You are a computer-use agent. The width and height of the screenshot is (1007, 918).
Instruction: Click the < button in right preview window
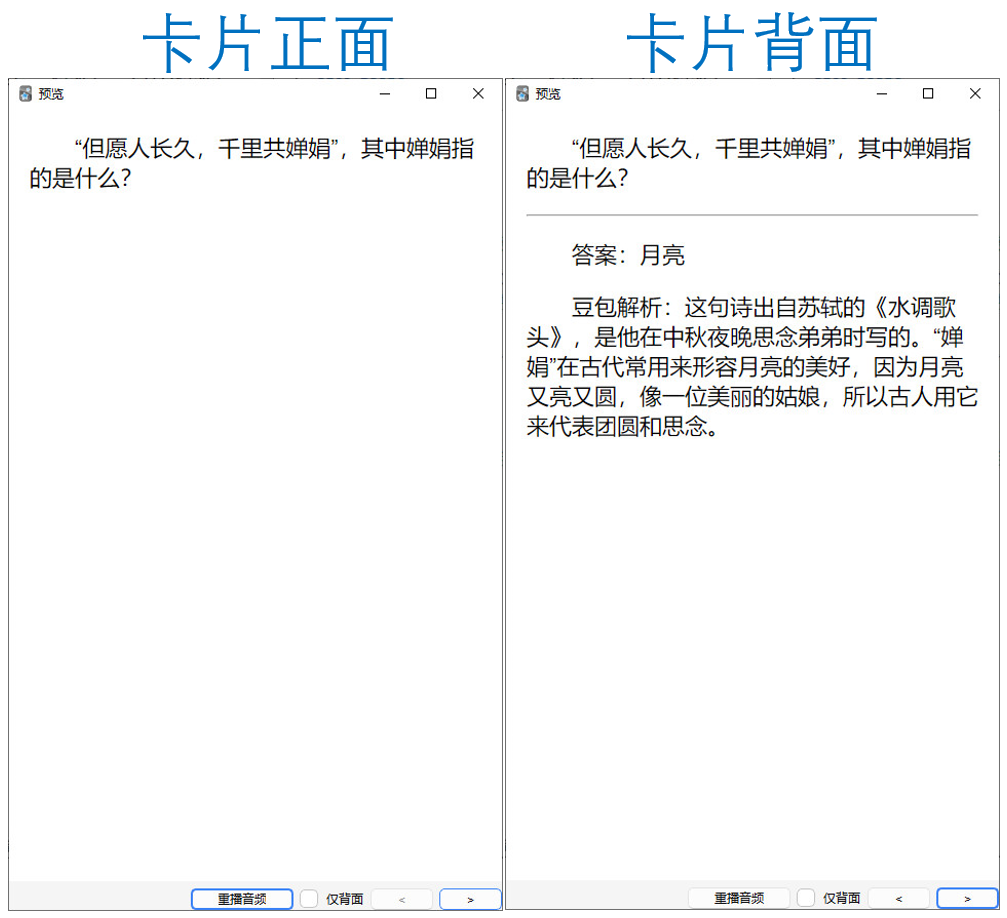[x=898, y=898]
